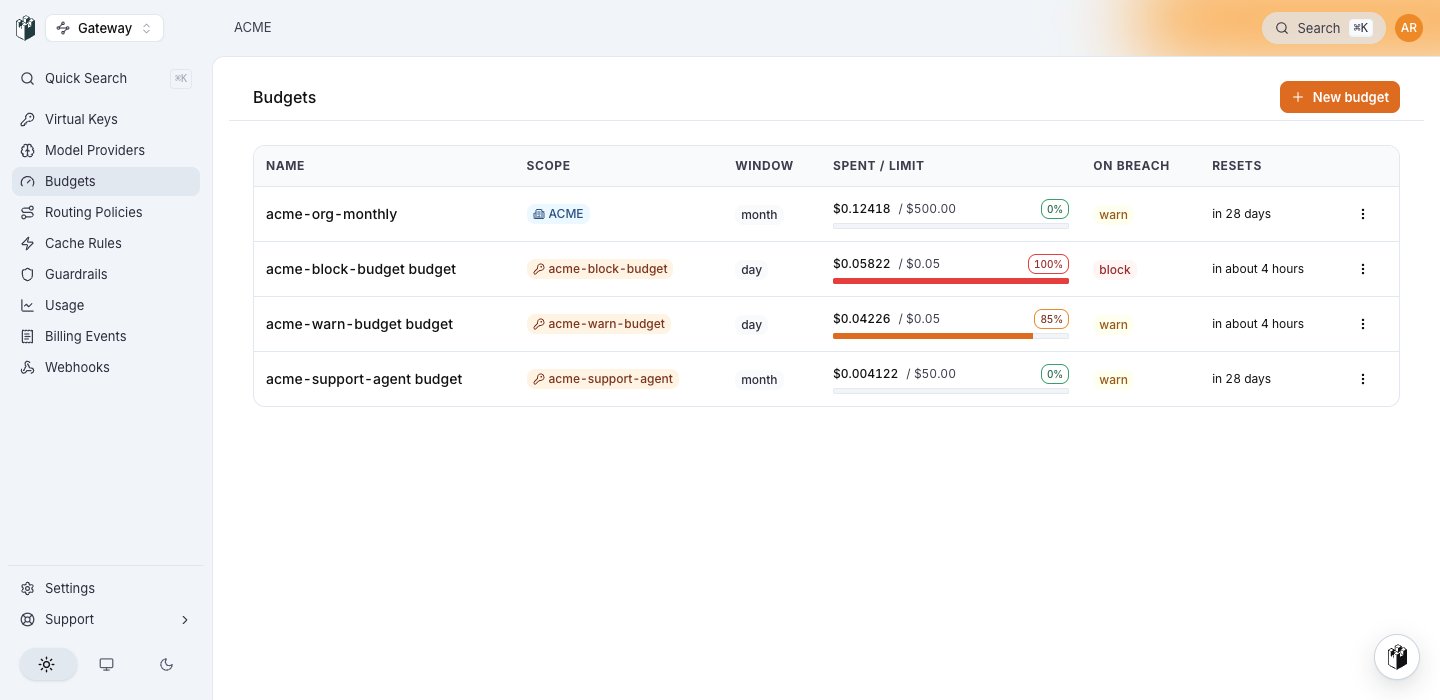Click the Quick Search magnifier icon
The width and height of the screenshot is (1440, 700).
[x=28, y=78]
